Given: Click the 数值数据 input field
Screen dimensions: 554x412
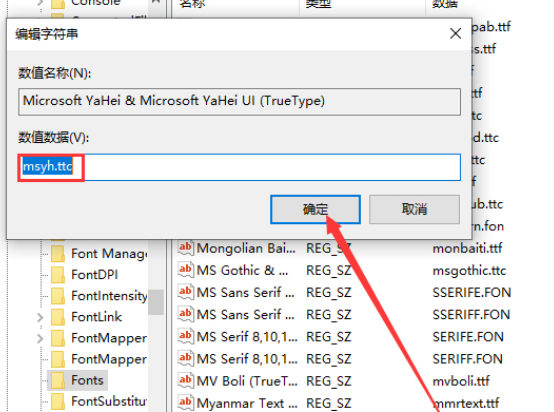Looking at the screenshot, I should point(240,167).
